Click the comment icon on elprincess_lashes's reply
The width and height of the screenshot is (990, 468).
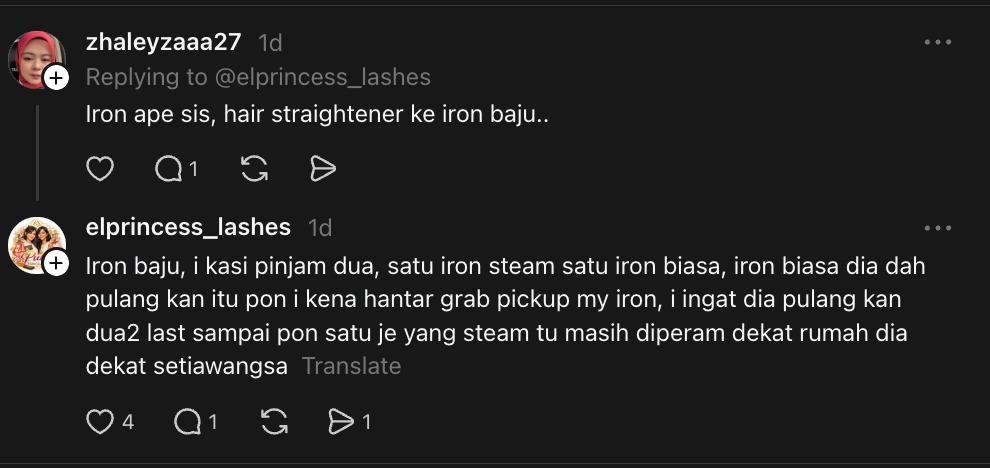(x=187, y=422)
